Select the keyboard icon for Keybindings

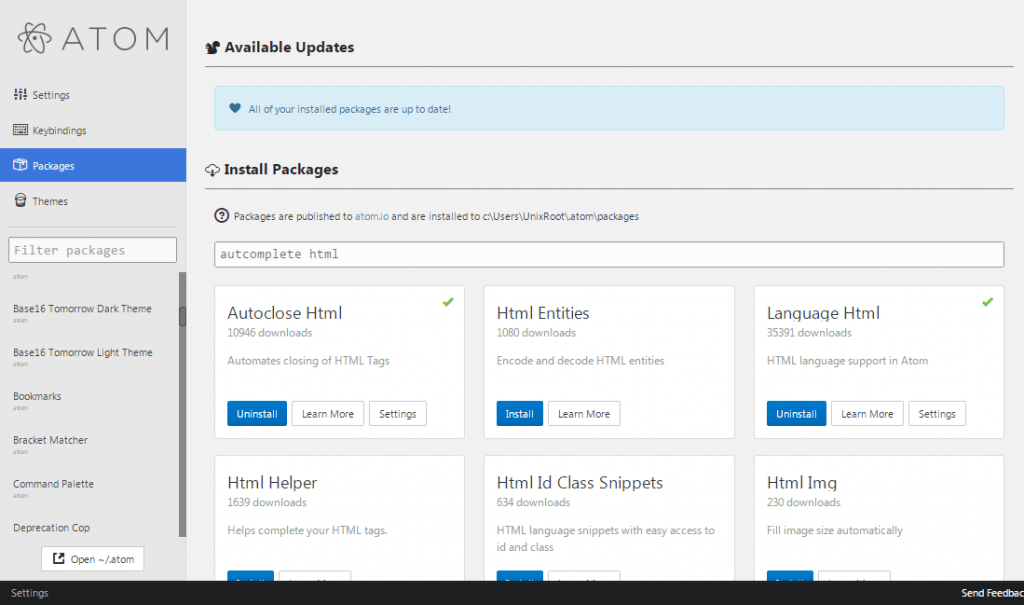pyautogui.click(x=19, y=129)
